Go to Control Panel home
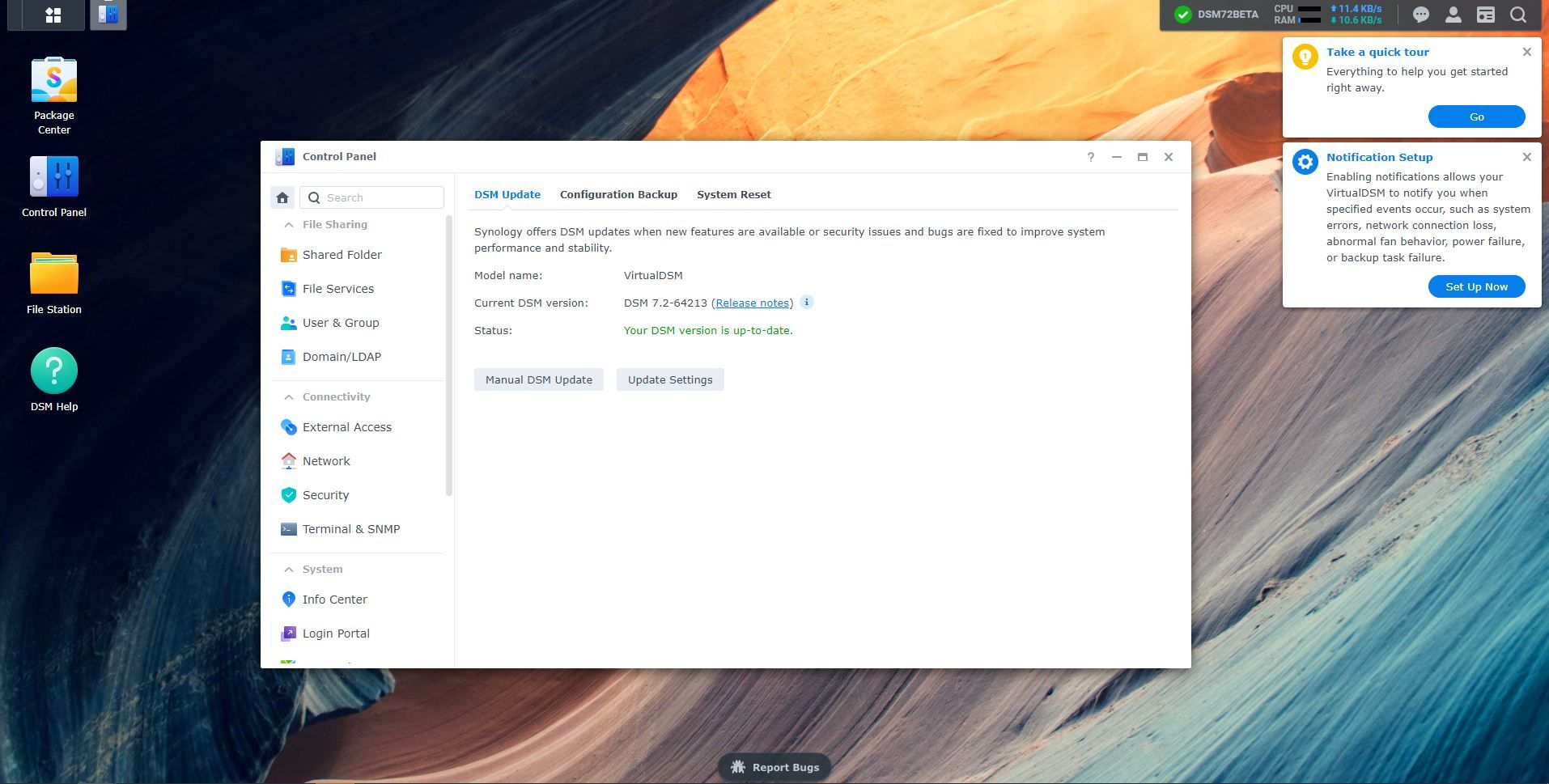Viewport: 1549px width, 784px height. (x=282, y=197)
